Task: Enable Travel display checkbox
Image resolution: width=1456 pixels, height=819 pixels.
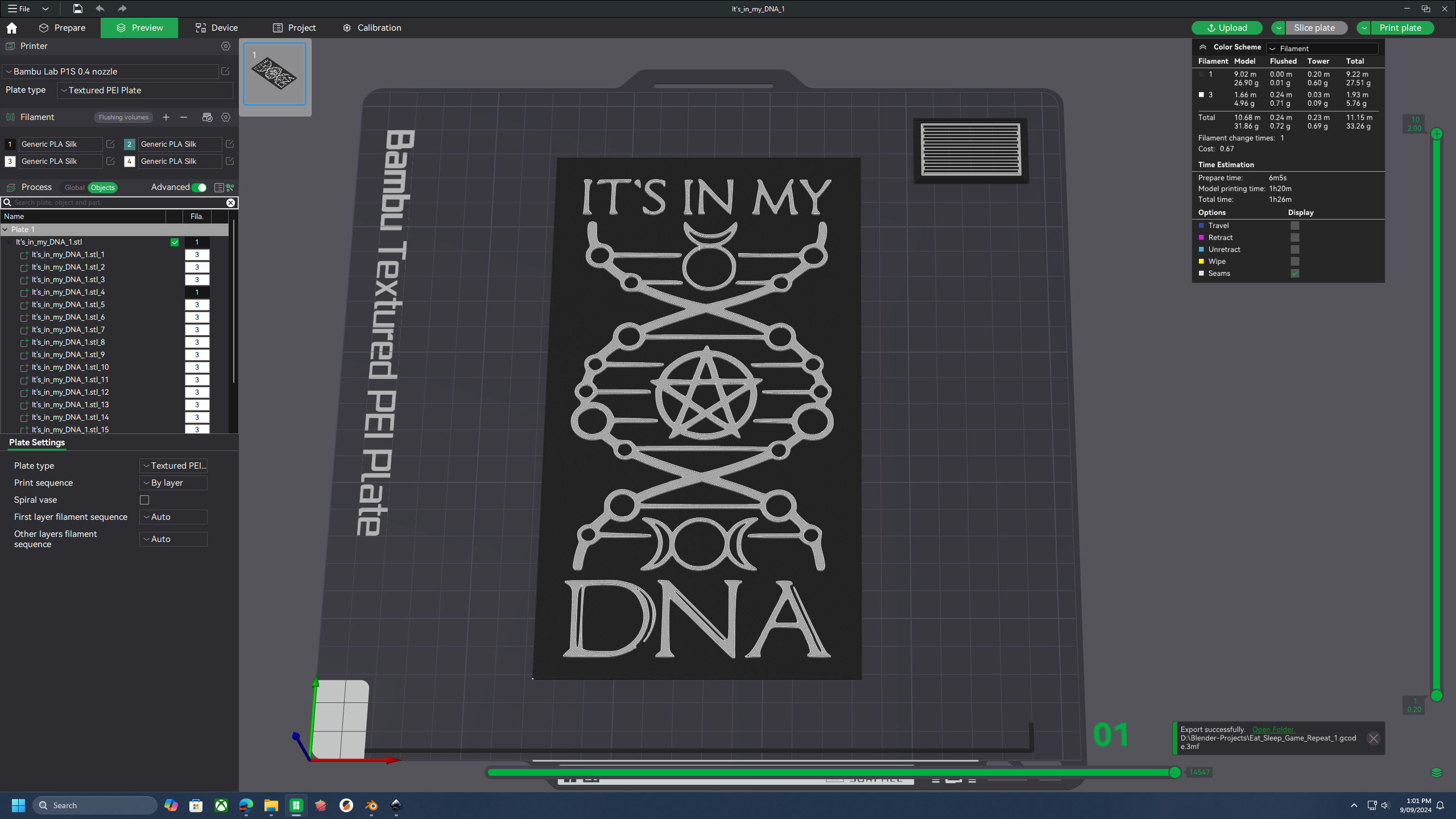Action: 1295,226
